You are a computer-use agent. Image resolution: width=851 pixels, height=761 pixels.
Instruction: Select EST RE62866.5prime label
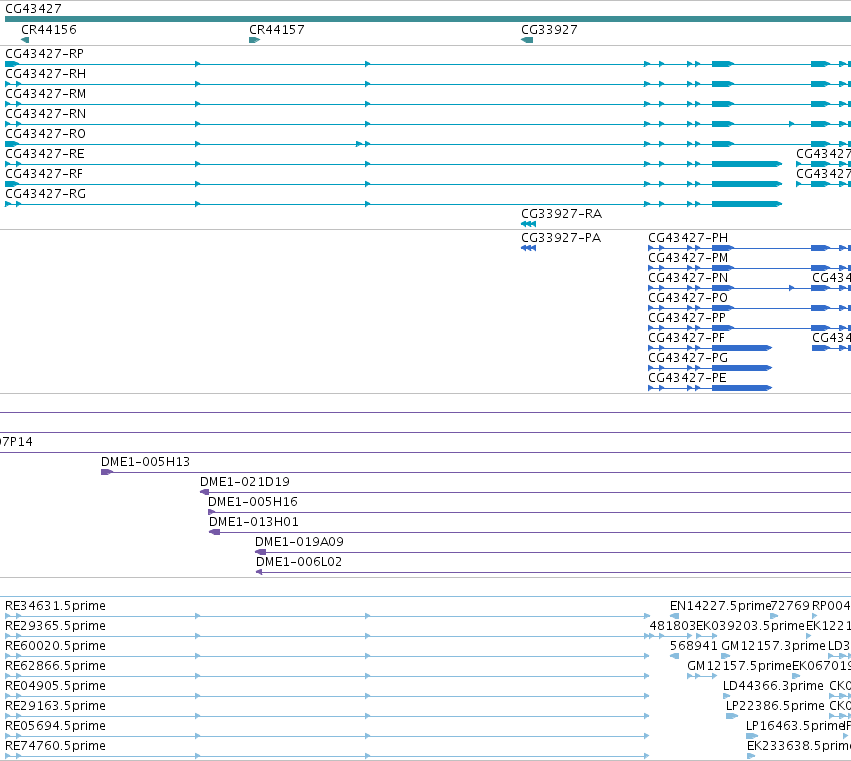pos(55,667)
